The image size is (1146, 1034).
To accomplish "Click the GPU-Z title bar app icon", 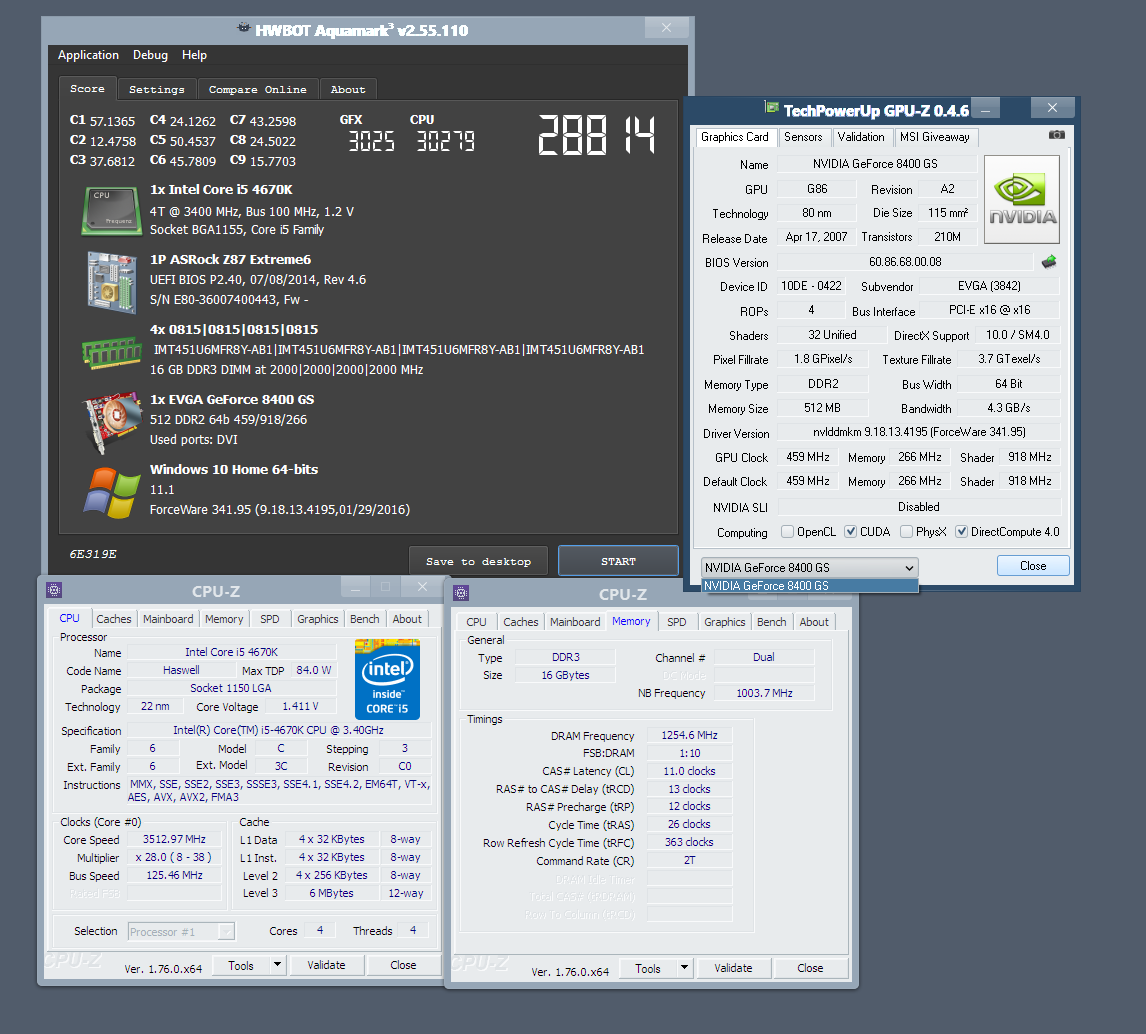I will point(771,108).
